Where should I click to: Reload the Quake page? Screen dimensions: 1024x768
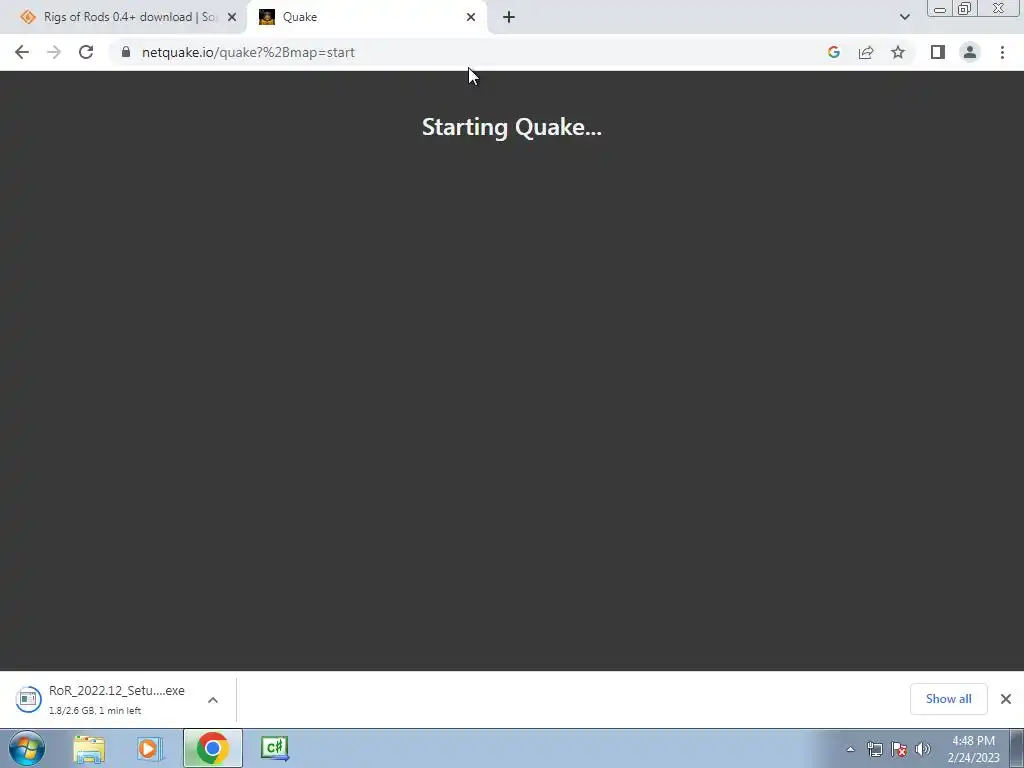(x=86, y=52)
